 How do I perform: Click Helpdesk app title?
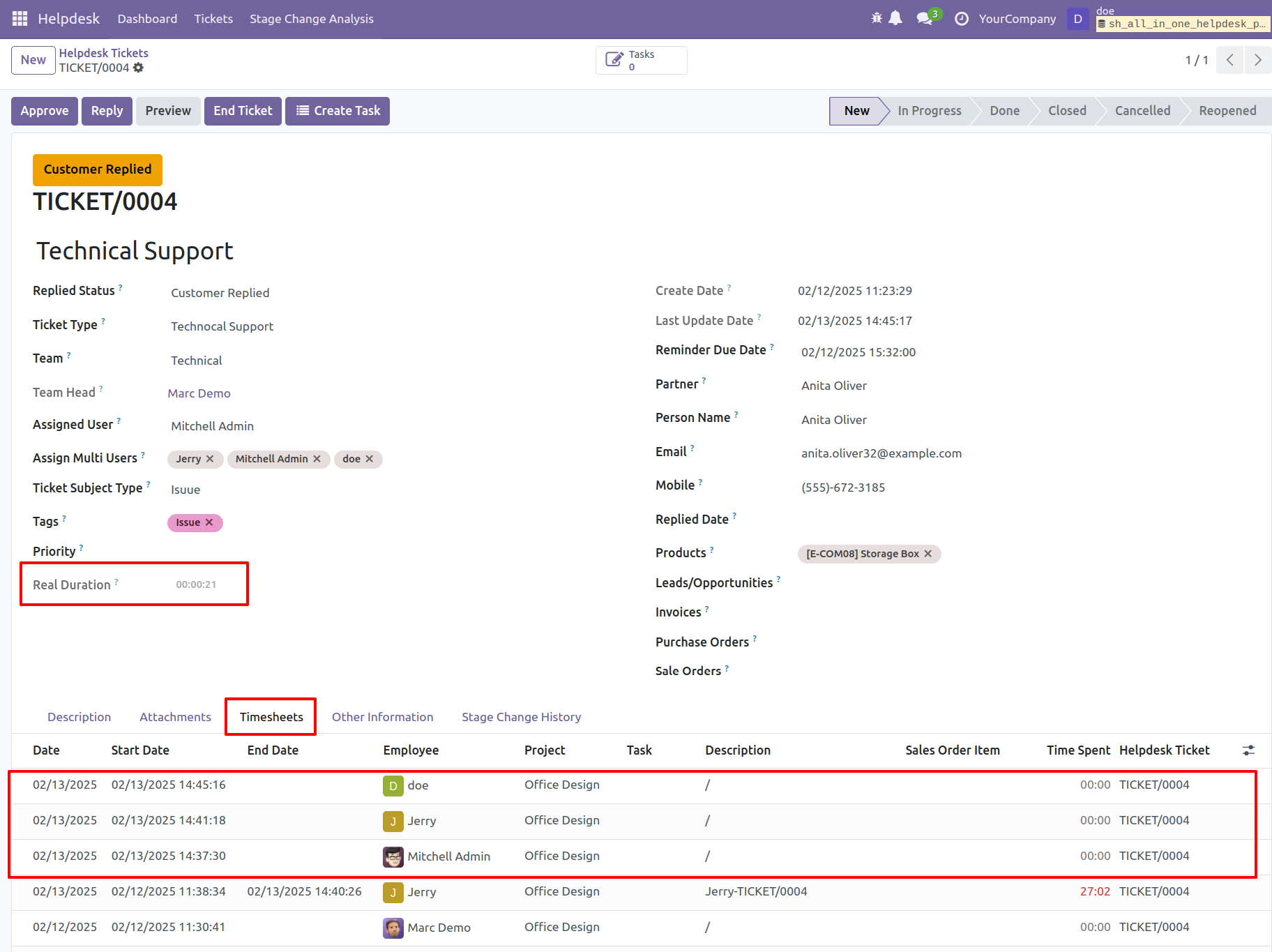pyautogui.click(x=68, y=19)
